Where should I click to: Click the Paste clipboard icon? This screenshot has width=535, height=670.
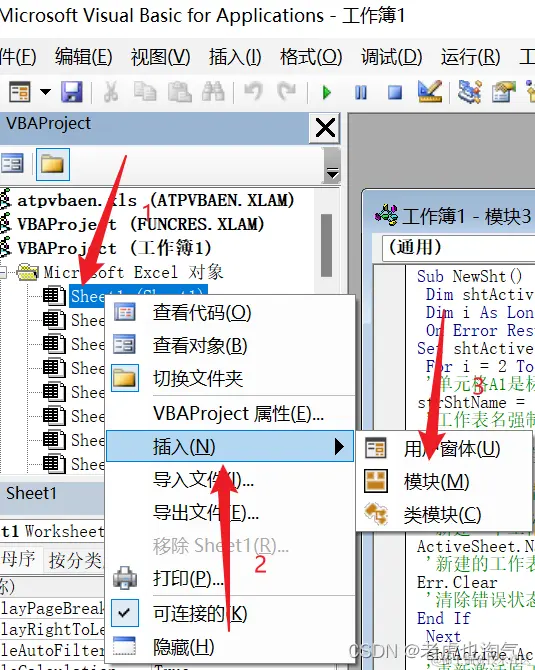click(179, 91)
